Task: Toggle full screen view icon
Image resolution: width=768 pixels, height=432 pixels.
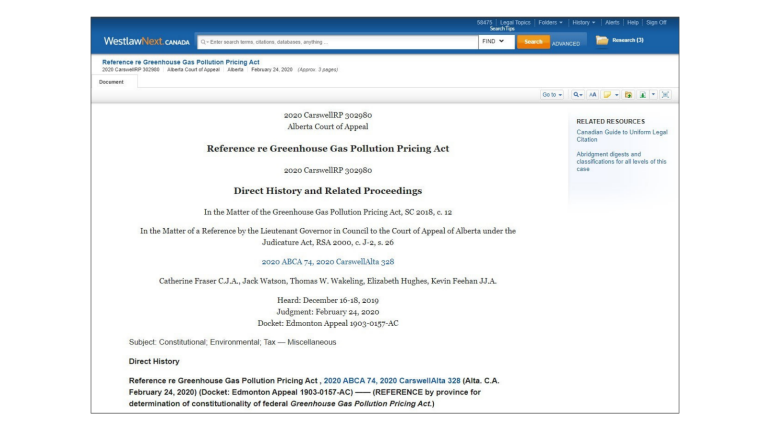Action: (x=665, y=95)
